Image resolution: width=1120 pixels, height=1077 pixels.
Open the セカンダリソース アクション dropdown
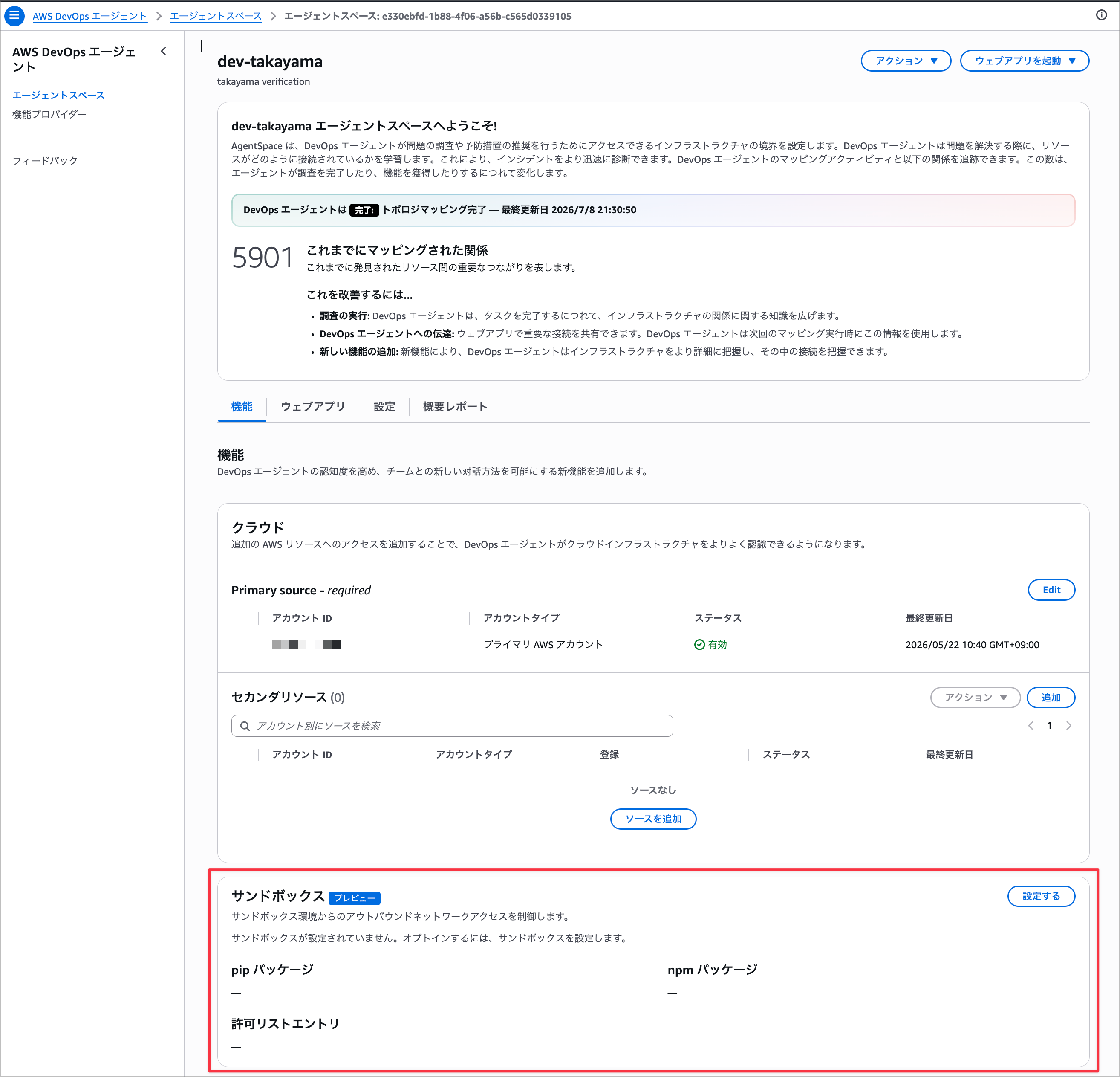tap(975, 698)
